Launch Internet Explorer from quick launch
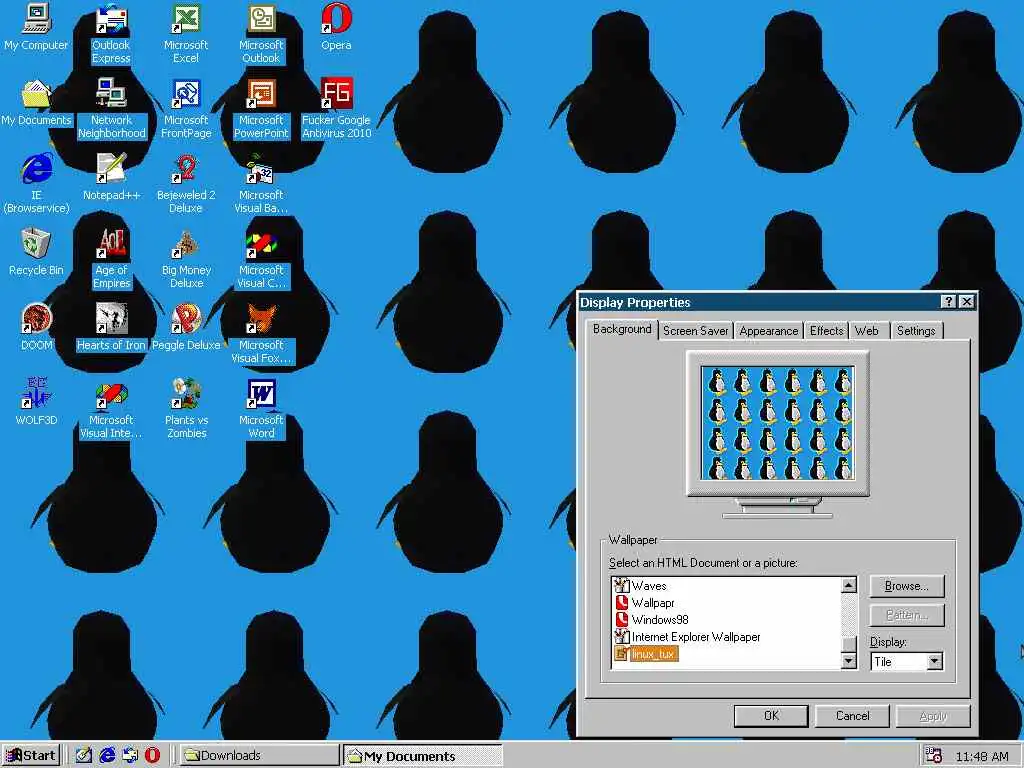 coord(107,755)
